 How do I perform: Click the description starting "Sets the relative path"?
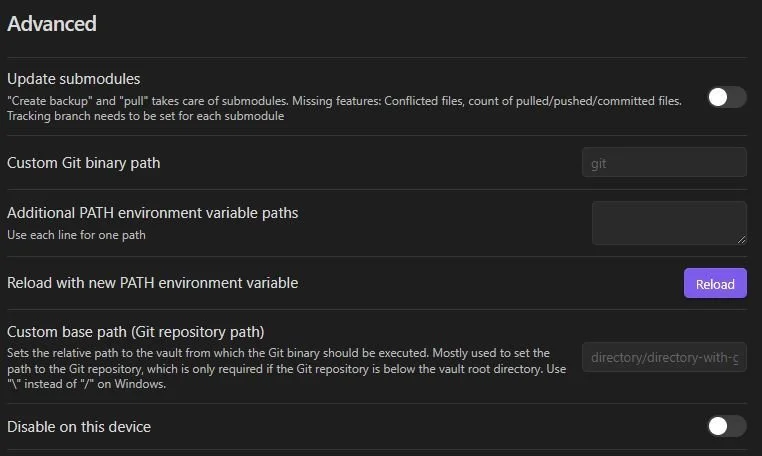(x=278, y=353)
